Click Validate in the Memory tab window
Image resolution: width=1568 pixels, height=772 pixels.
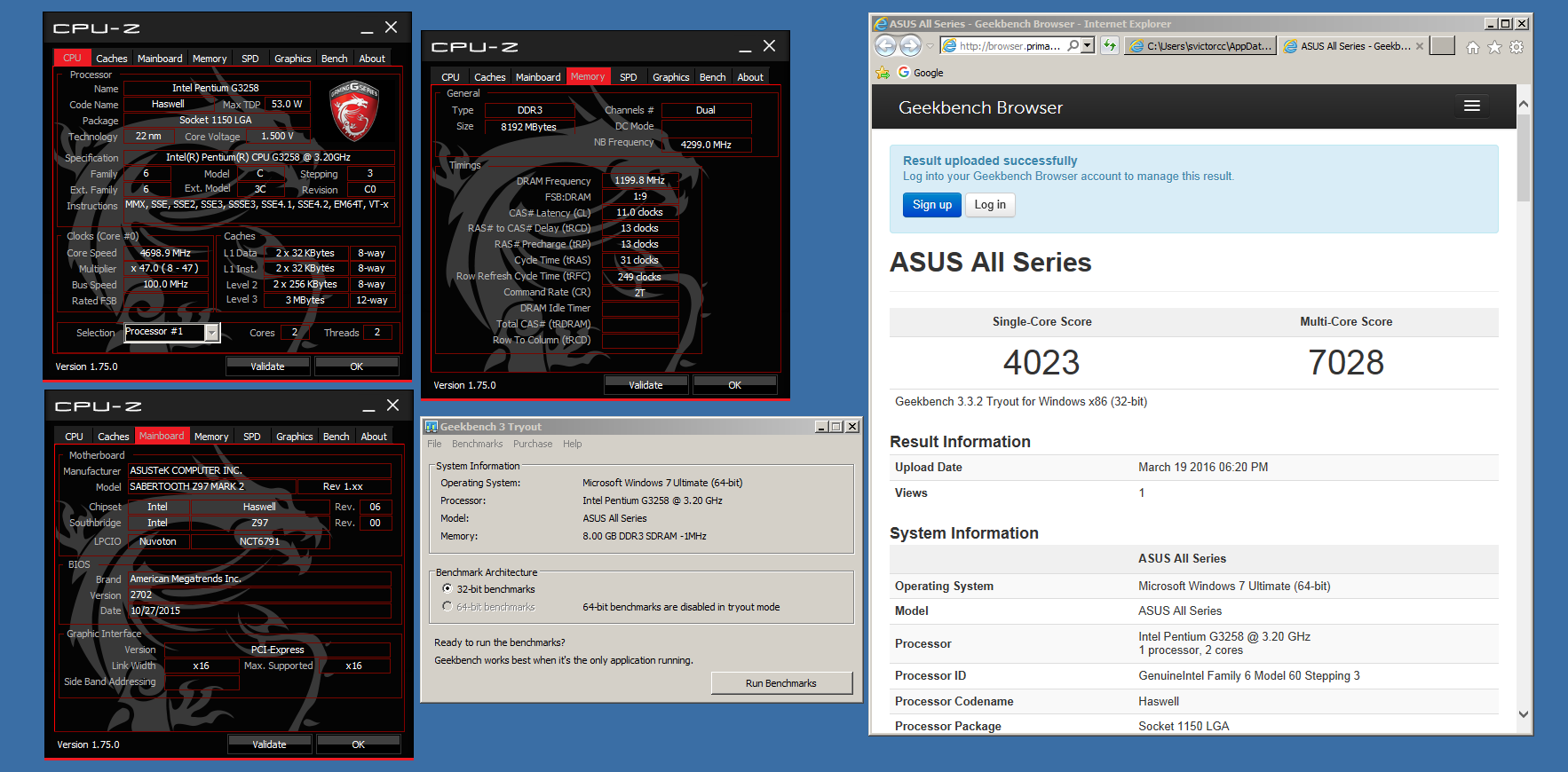(646, 385)
